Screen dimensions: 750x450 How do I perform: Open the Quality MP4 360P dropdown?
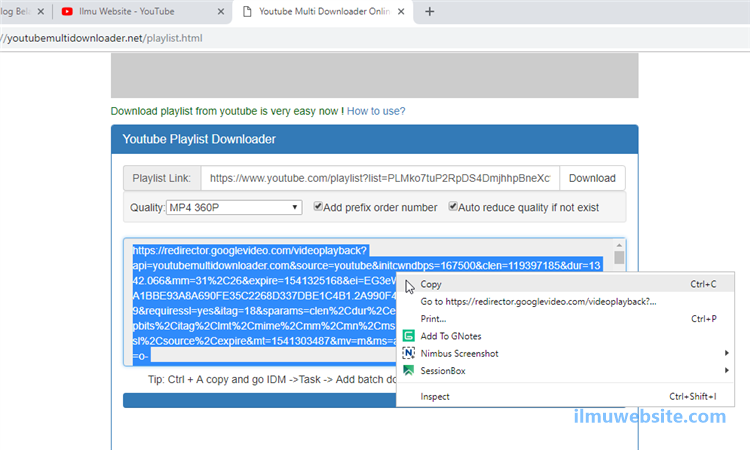coord(234,208)
